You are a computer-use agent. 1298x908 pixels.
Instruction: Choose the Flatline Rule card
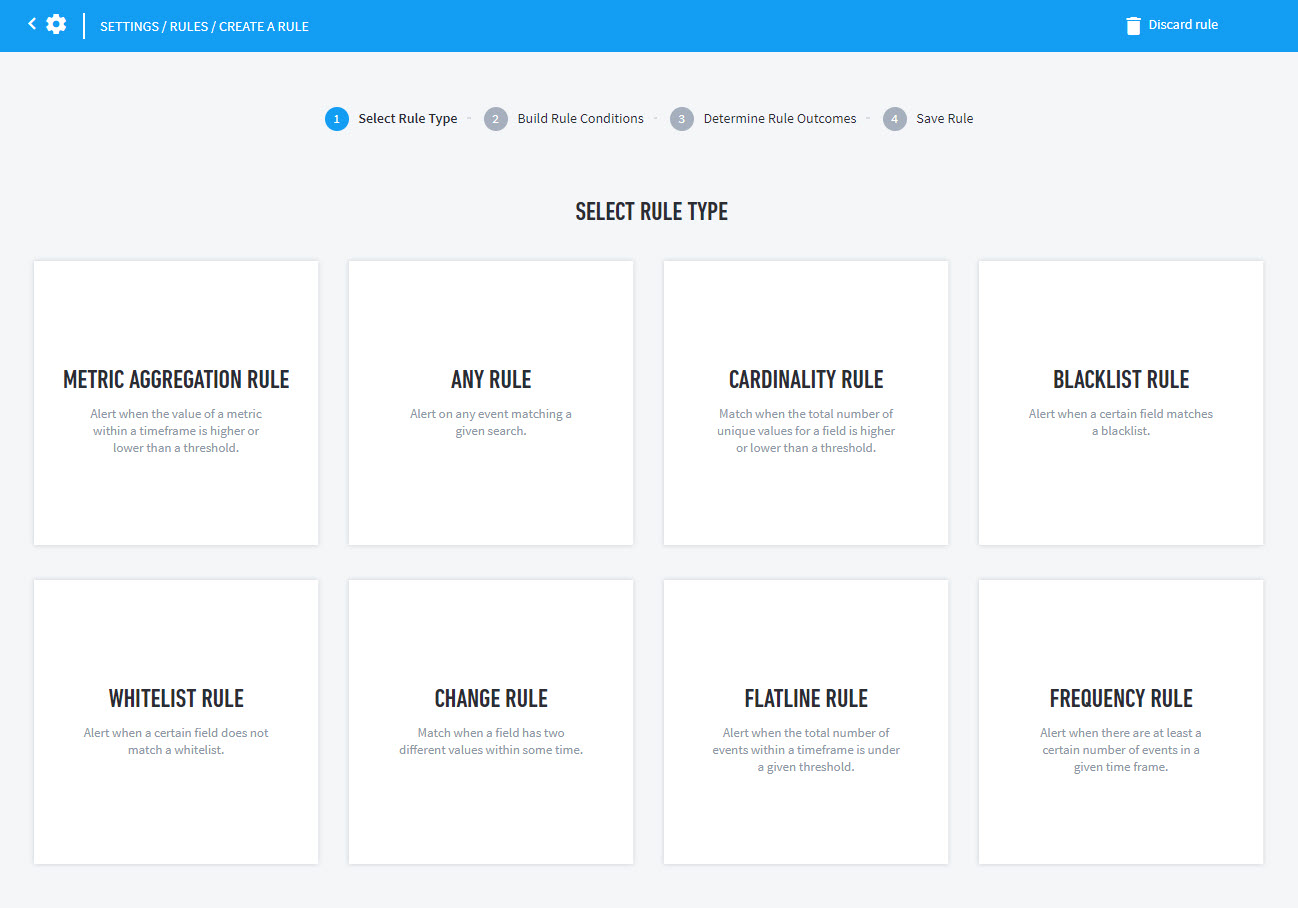coord(806,722)
